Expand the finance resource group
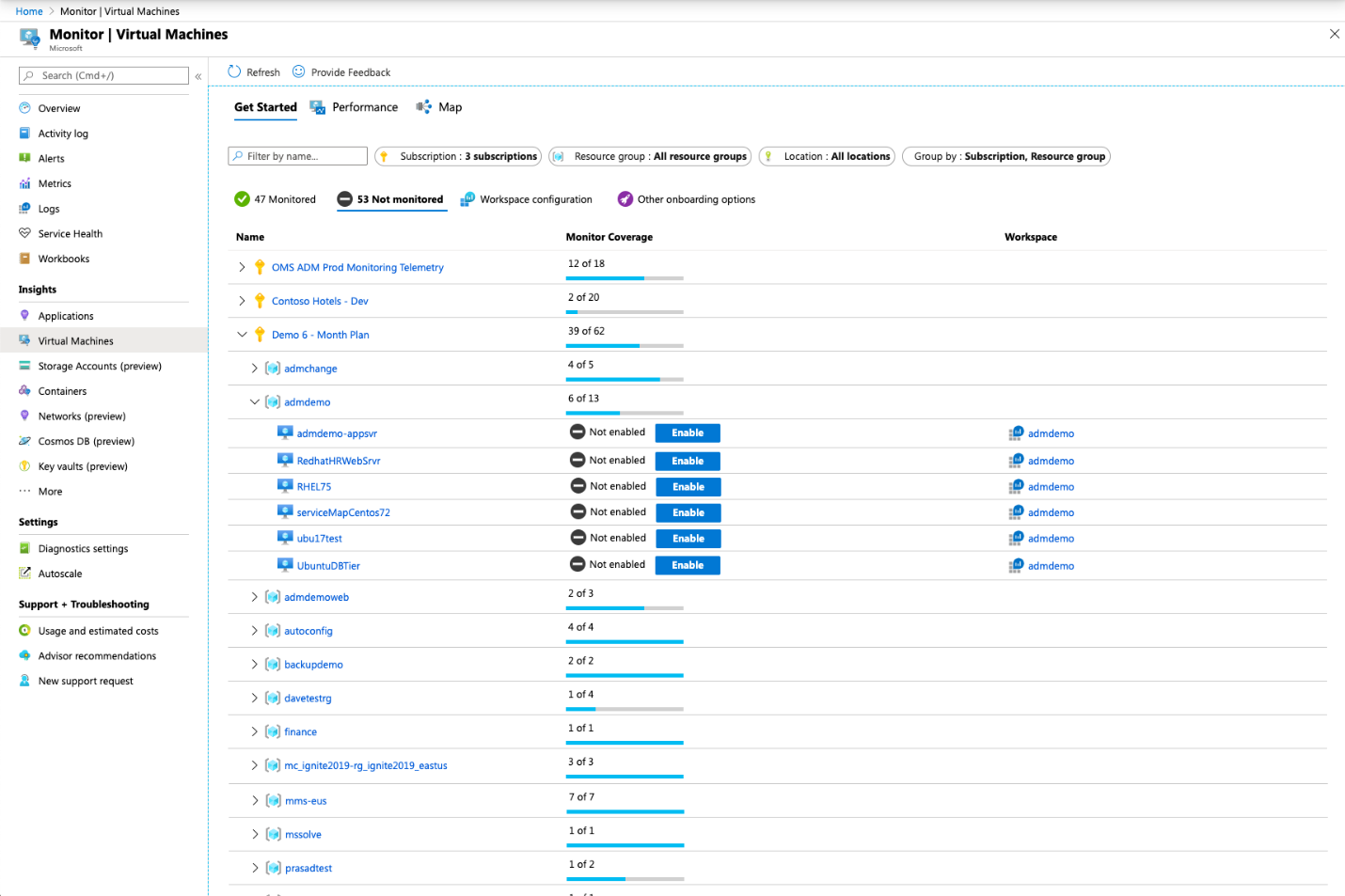 click(254, 731)
